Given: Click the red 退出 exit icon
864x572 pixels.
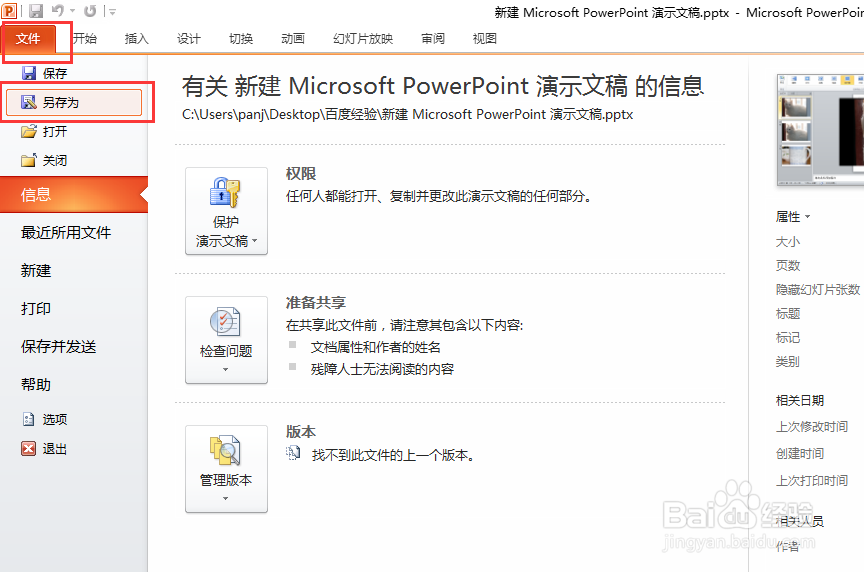Looking at the screenshot, I should (x=29, y=449).
